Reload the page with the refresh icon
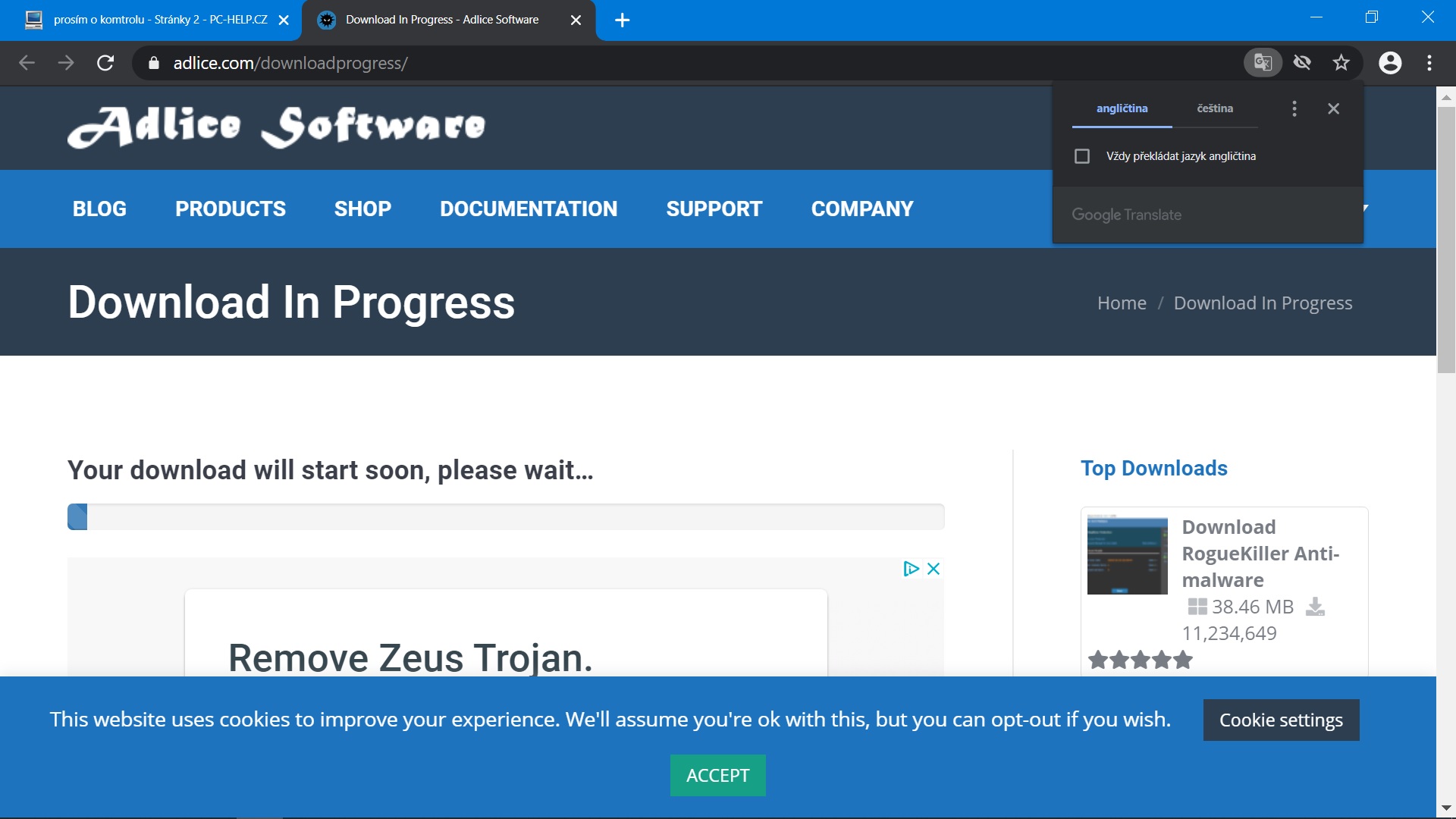This screenshot has width=1456, height=819. pyautogui.click(x=105, y=63)
